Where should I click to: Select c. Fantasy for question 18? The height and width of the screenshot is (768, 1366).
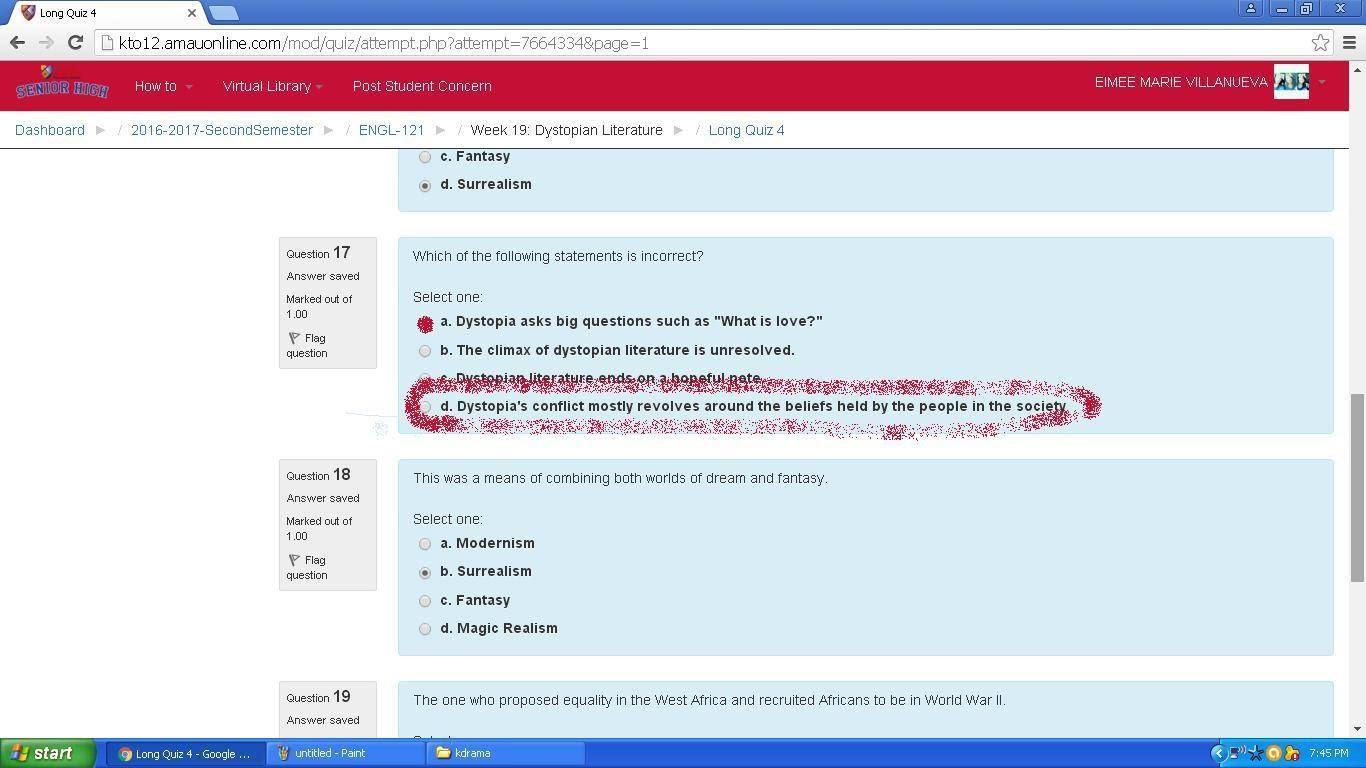coord(425,601)
